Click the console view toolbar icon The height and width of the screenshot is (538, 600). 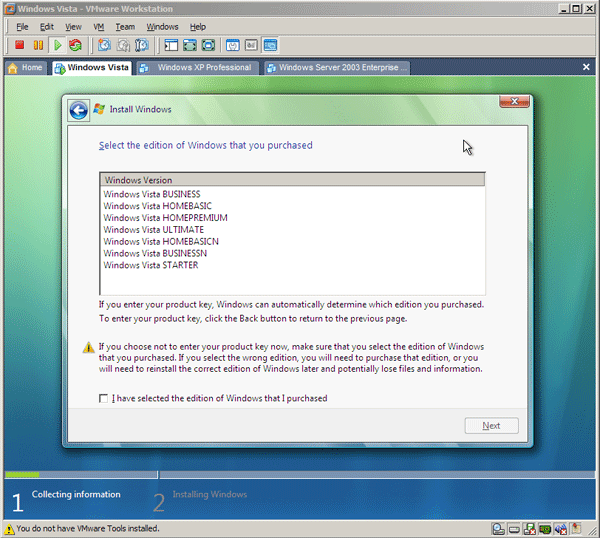(270, 45)
